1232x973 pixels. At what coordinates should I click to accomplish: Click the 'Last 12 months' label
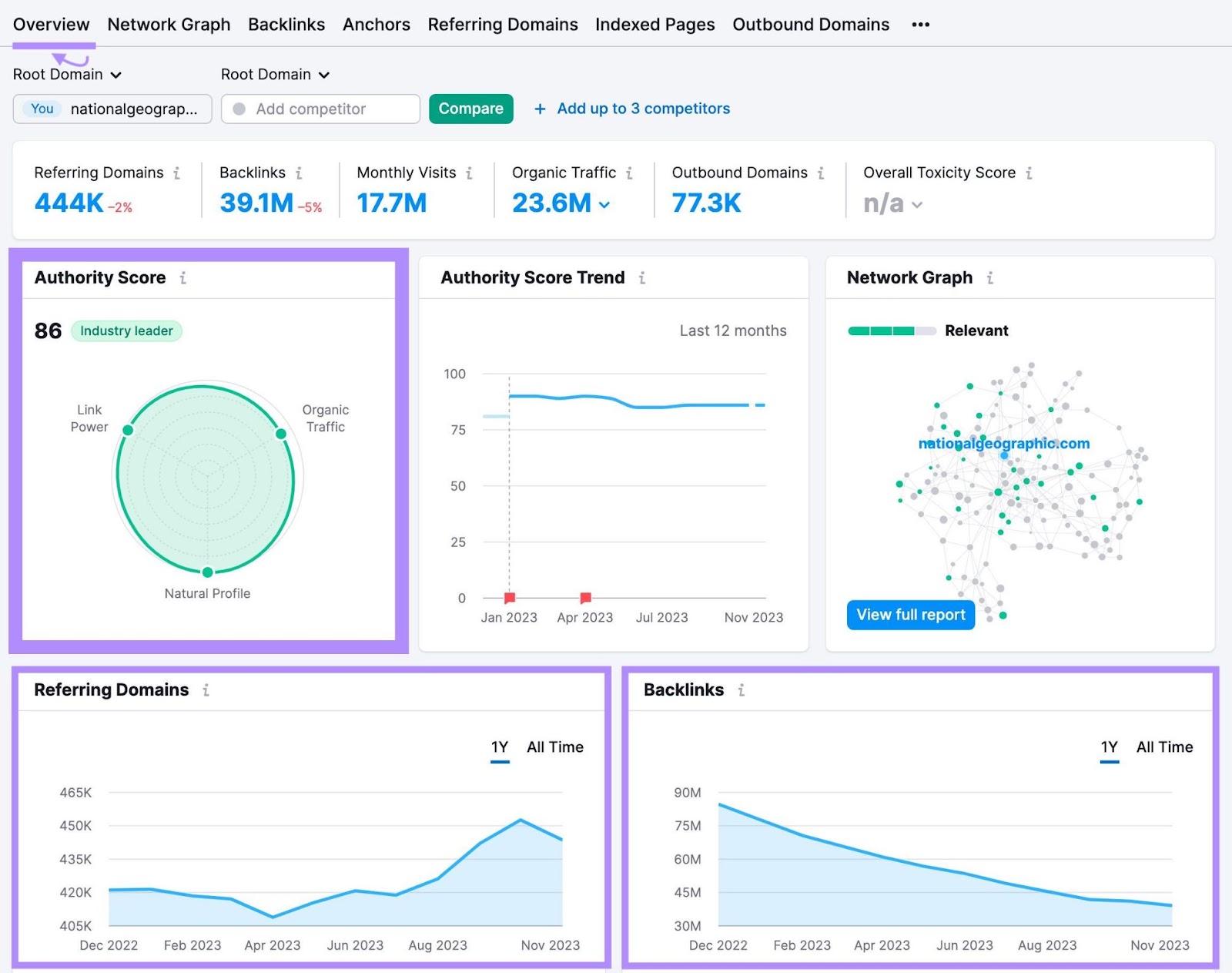click(733, 331)
